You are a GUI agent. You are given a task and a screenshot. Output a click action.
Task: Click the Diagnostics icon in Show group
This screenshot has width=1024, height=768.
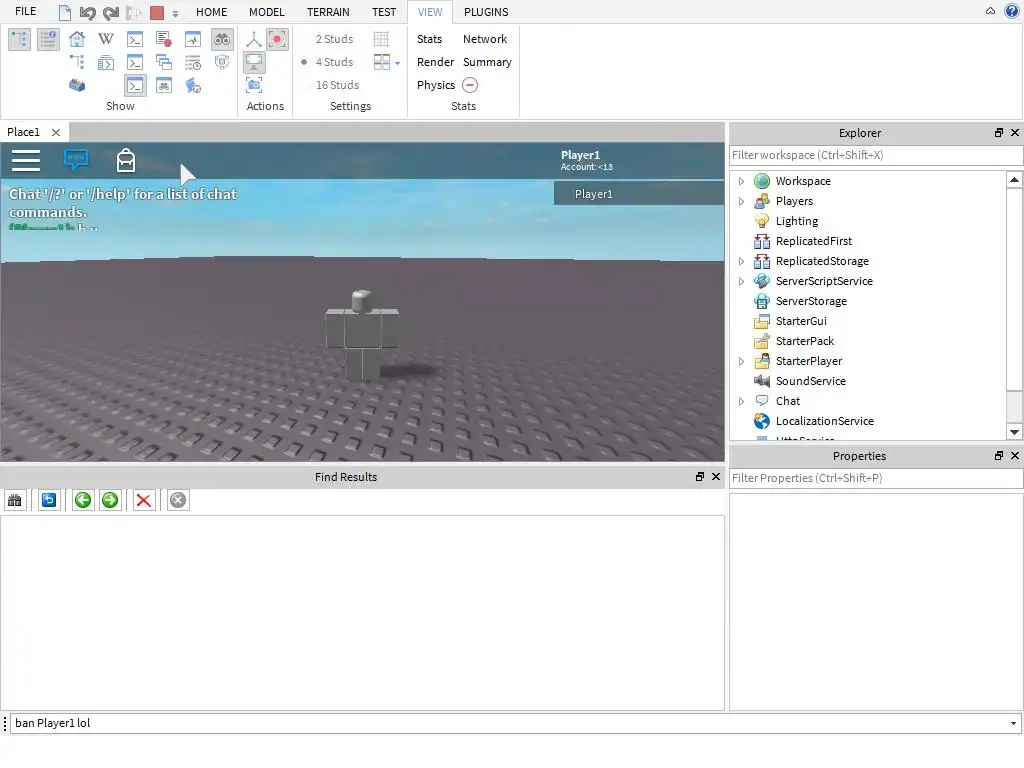(193, 85)
